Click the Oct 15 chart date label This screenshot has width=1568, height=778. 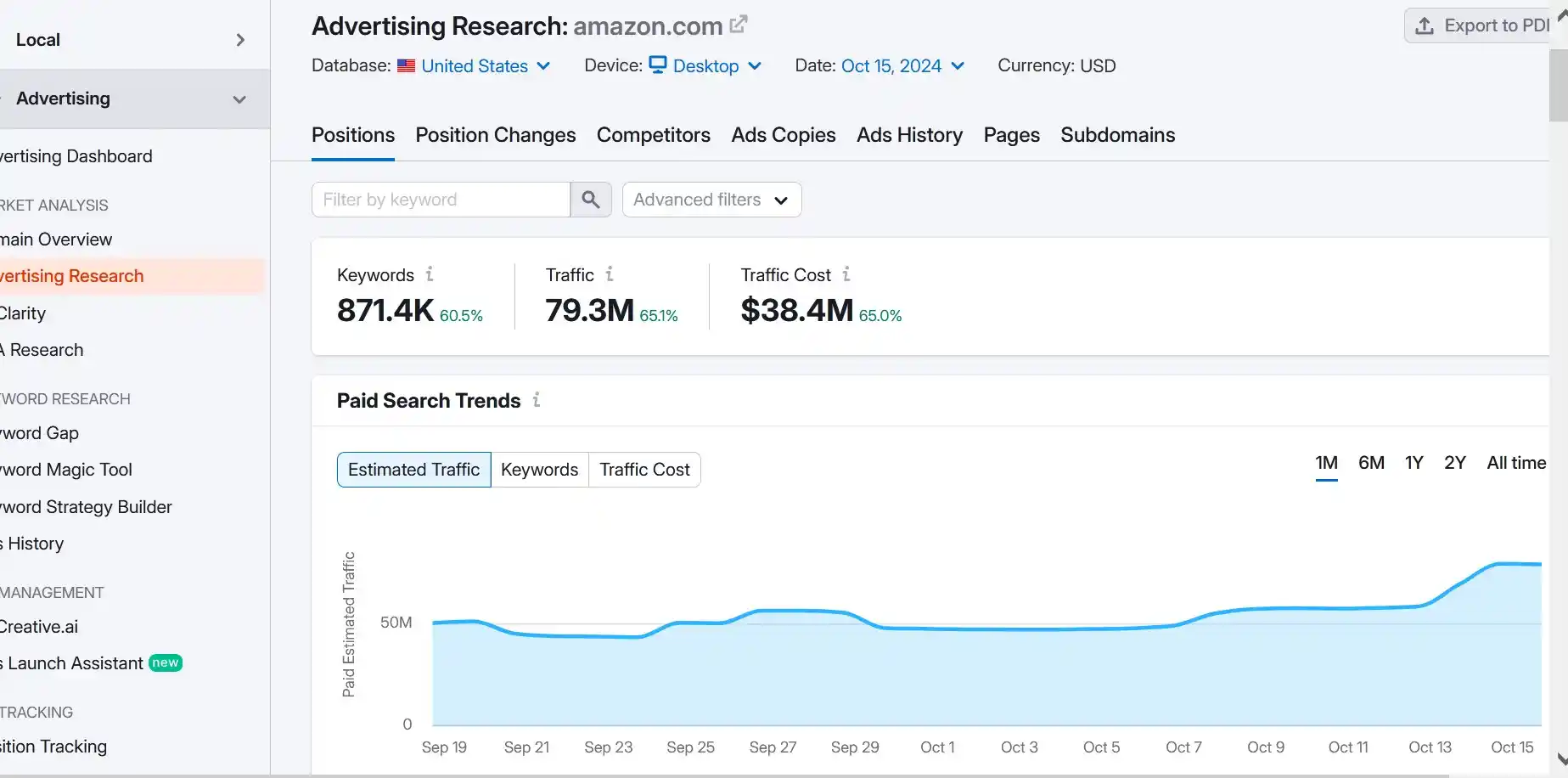pyautogui.click(x=1512, y=747)
